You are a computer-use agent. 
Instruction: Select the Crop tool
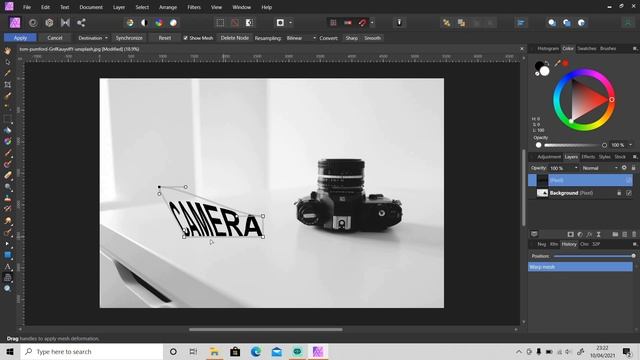pyautogui.click(x=7, y=84)
